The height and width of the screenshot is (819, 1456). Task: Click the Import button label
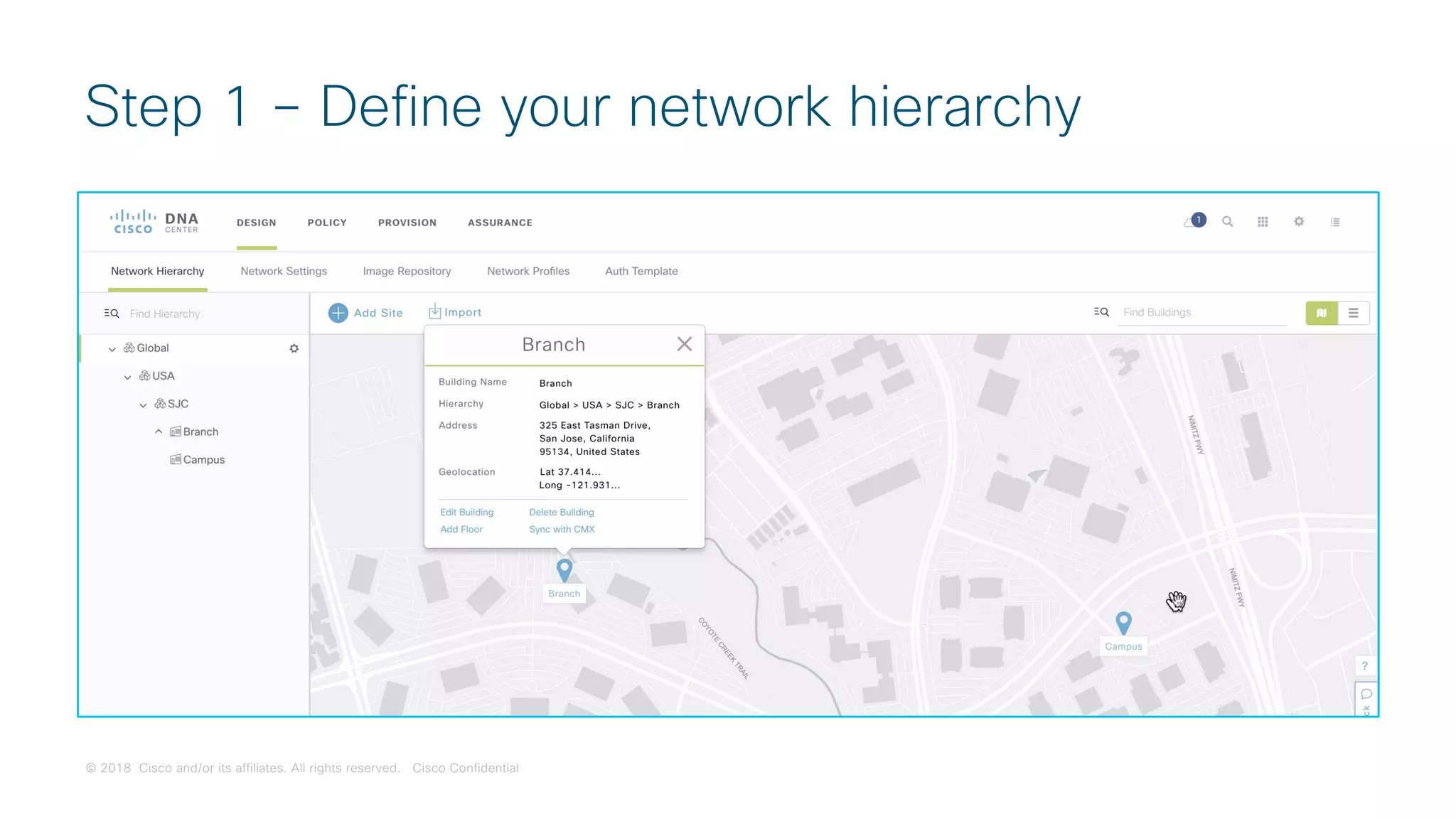(463, 312)
